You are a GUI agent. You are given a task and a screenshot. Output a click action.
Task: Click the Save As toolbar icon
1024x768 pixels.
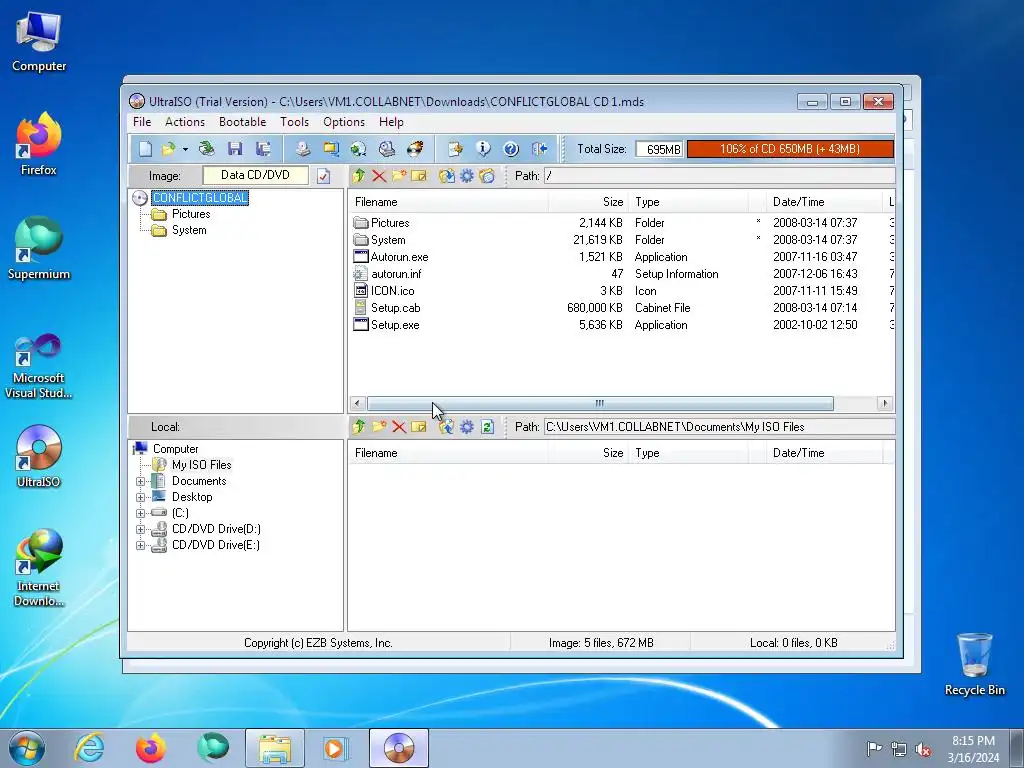coord(263,149)
